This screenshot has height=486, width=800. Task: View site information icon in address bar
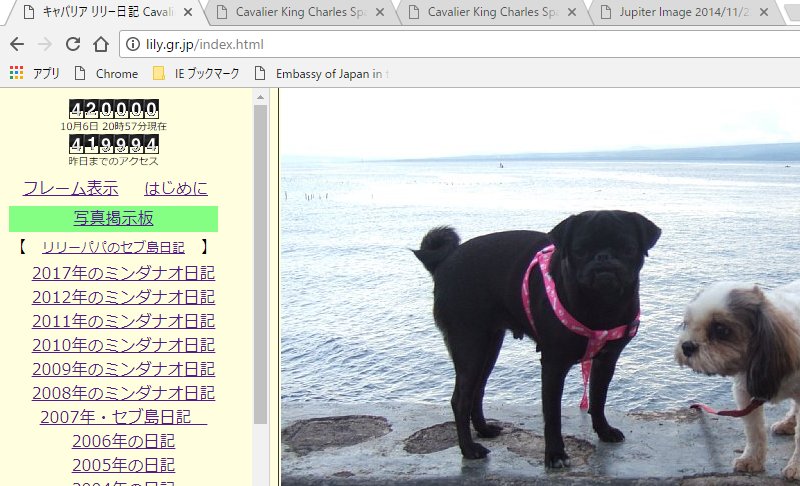point(133,44)
